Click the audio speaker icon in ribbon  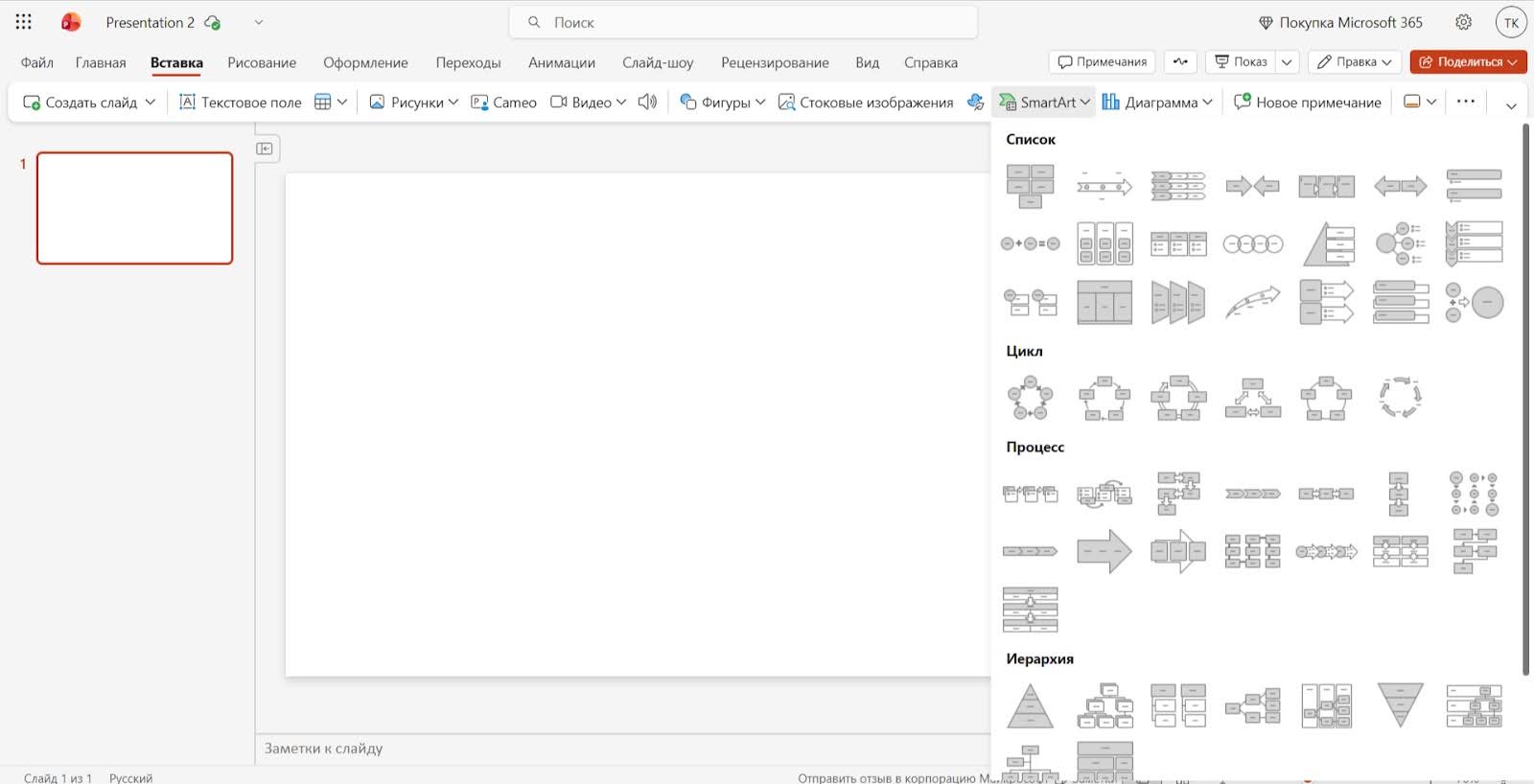click(647, 102)
